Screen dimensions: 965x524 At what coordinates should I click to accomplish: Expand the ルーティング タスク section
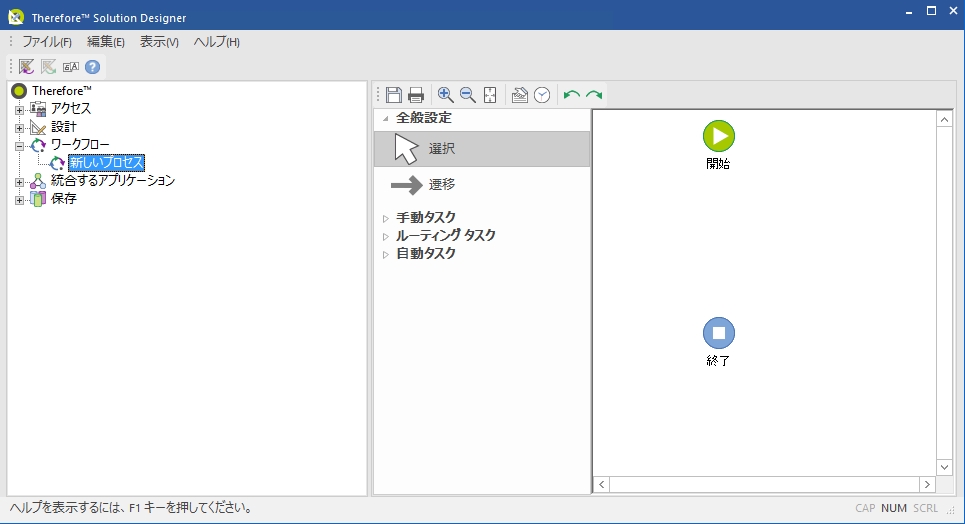pos(386,236)
